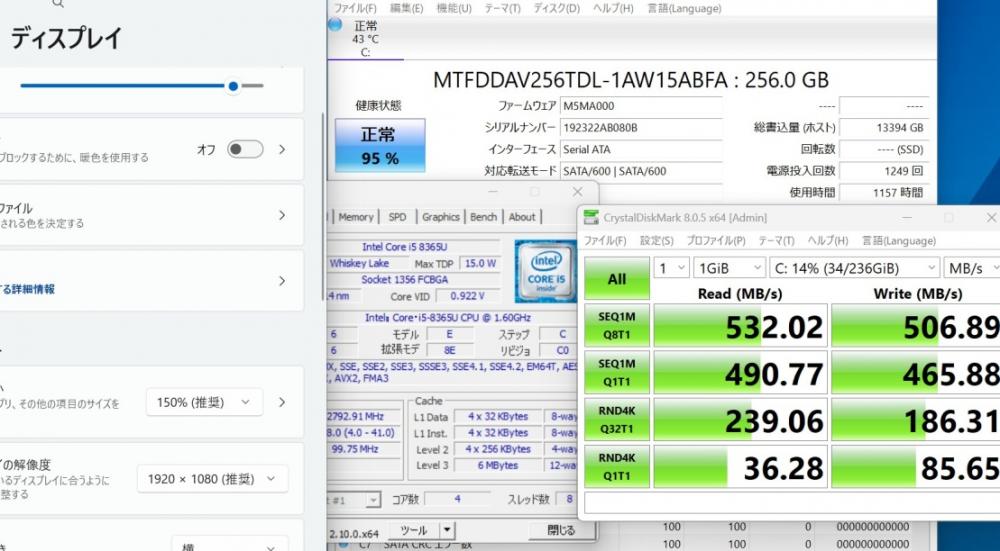Click the blue disk status circle in CrystalDiskInfo
The image size is (1000, 551).
tap(335, 24)
